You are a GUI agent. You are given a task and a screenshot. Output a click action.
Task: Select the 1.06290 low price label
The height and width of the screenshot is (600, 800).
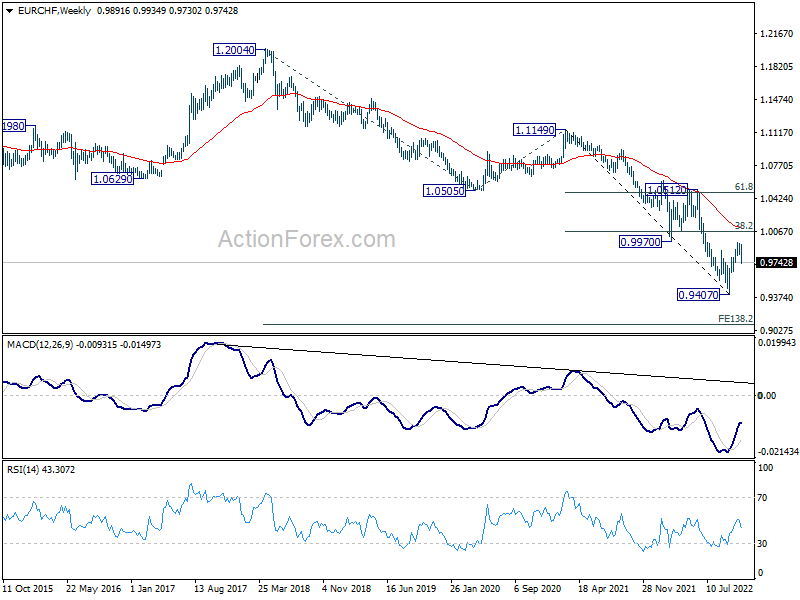tap(112, 179)
